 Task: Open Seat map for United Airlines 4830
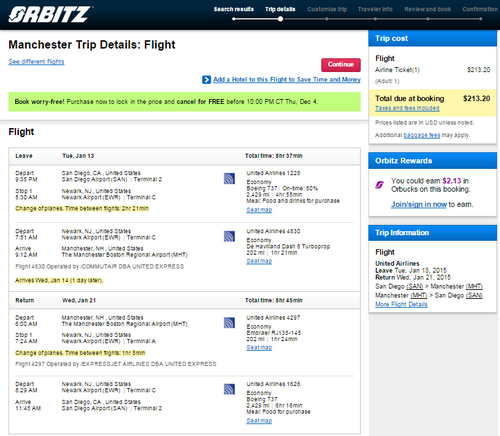point(259,261)
